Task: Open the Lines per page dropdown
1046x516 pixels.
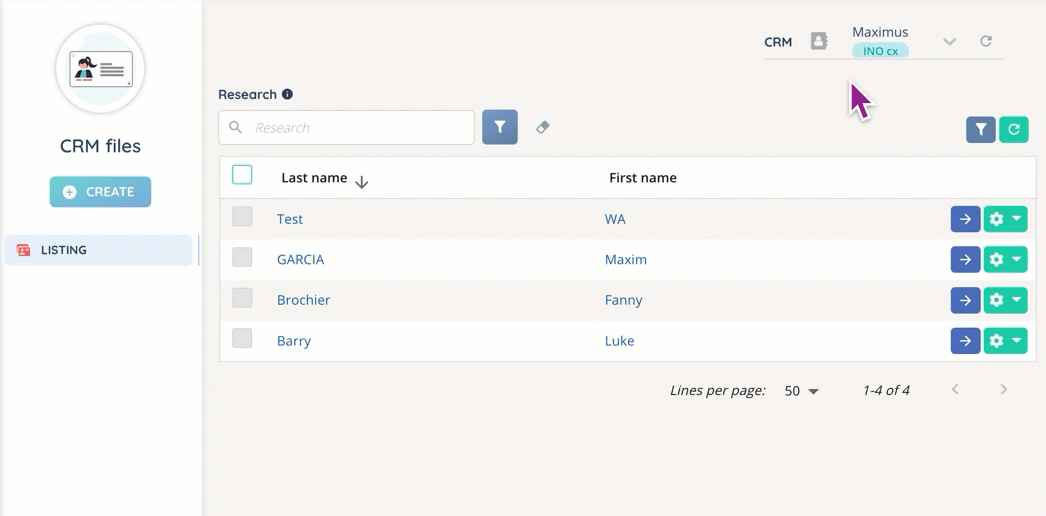Action: tap(802, 391)
